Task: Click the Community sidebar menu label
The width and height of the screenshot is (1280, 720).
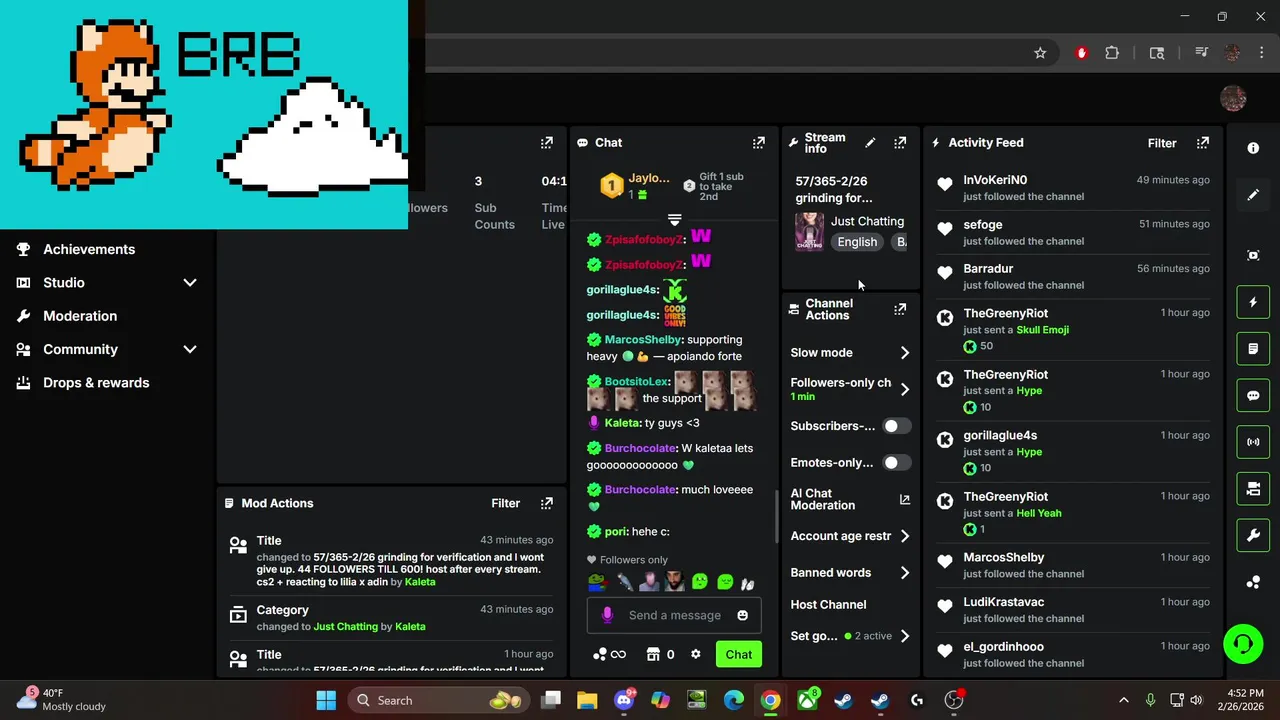Action: [80, 349]
